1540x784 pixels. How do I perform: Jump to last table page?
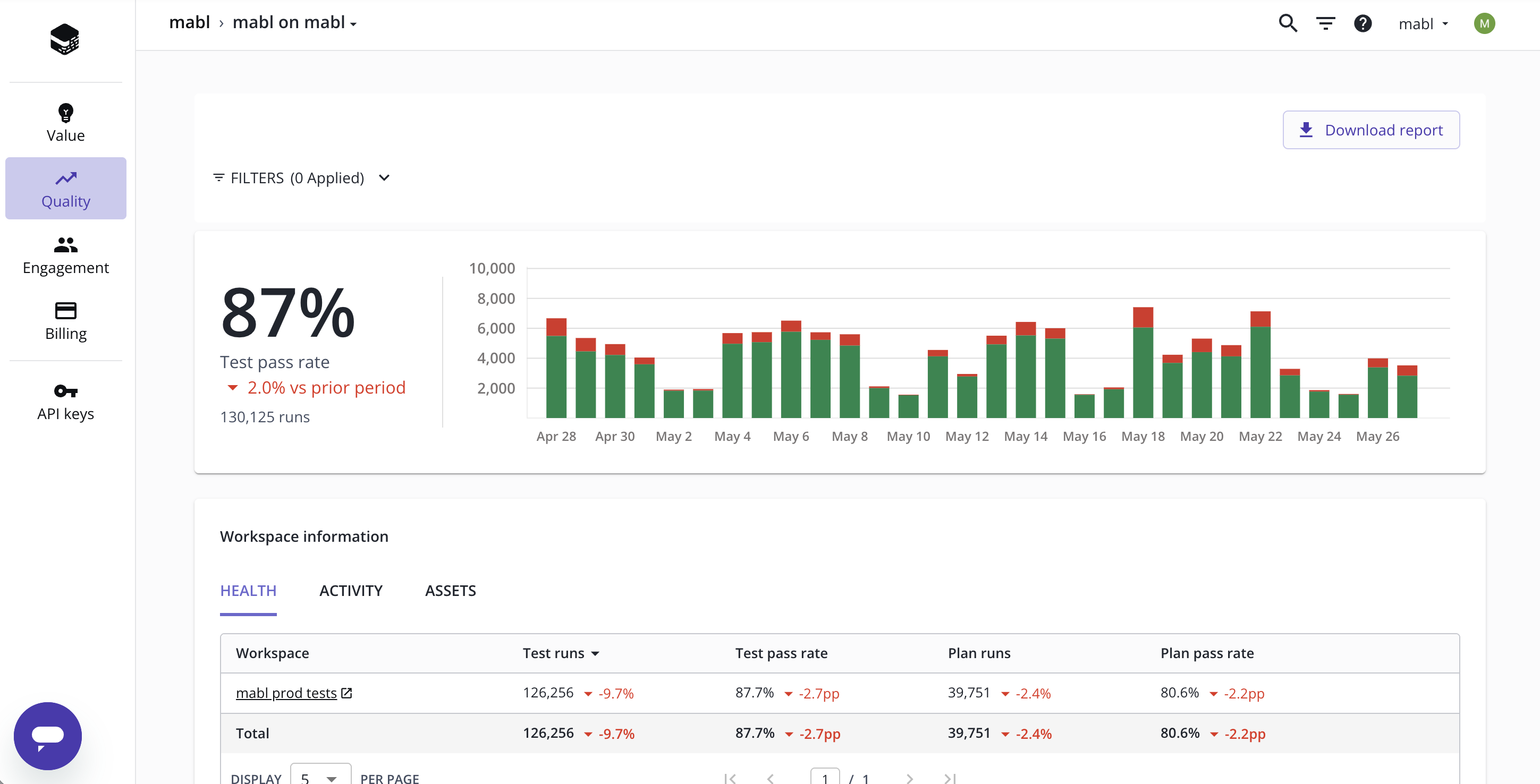[x=949, y=778]
